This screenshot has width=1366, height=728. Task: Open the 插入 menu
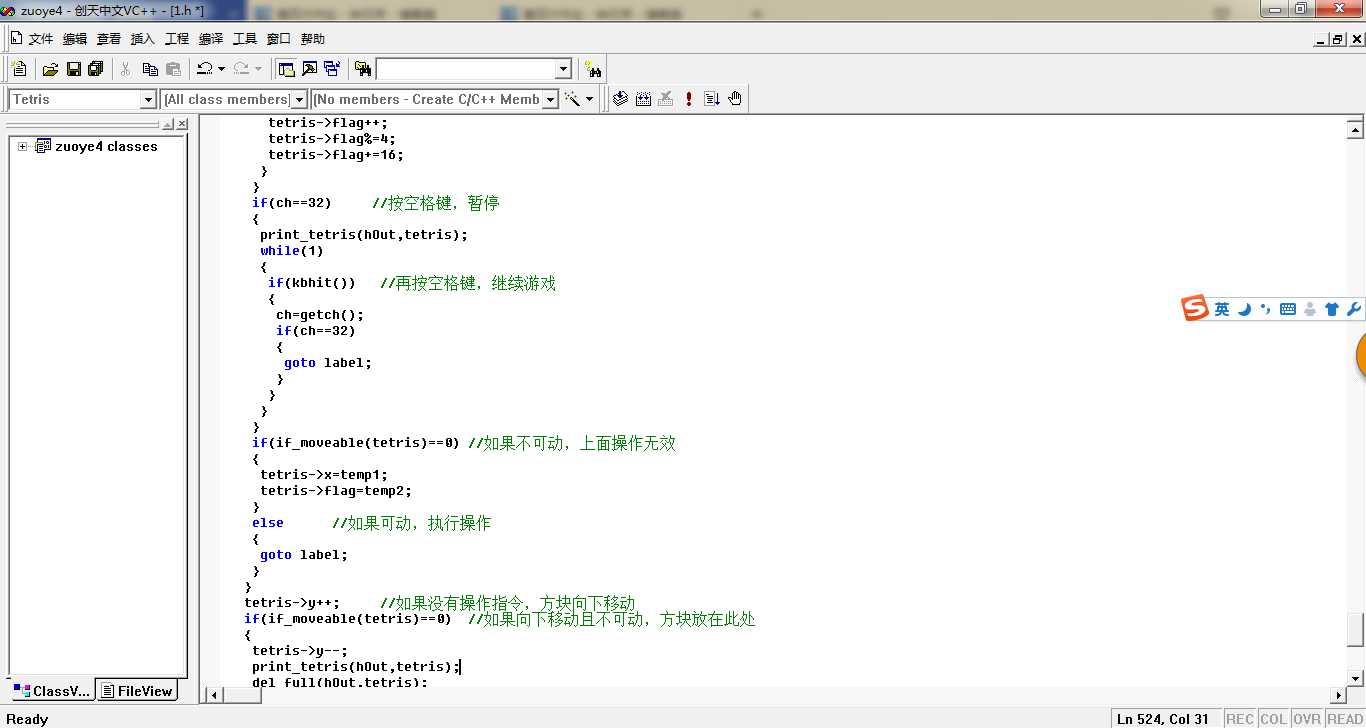[x=143, y=38]
